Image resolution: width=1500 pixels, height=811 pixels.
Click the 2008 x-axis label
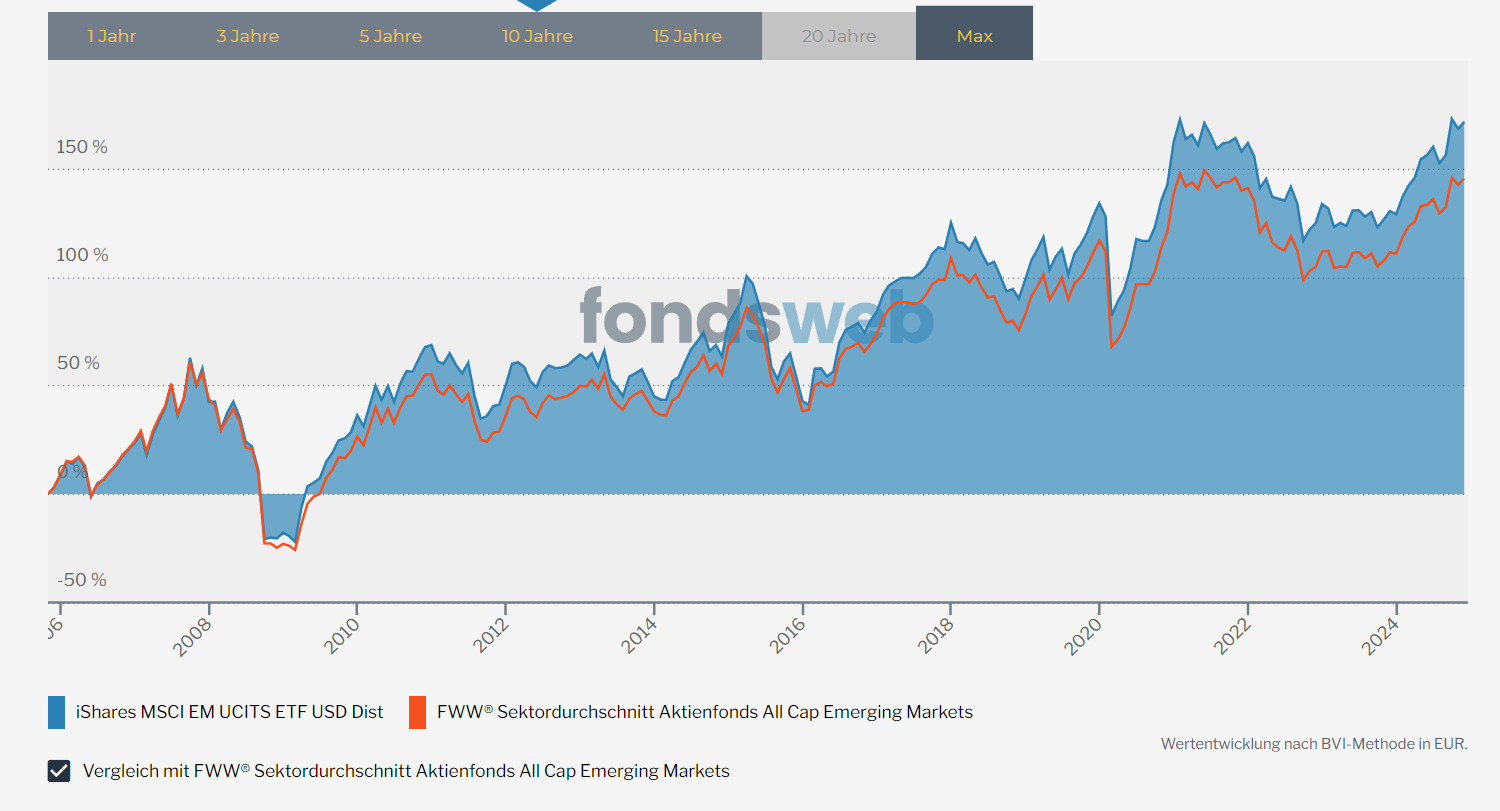point(192,636)
